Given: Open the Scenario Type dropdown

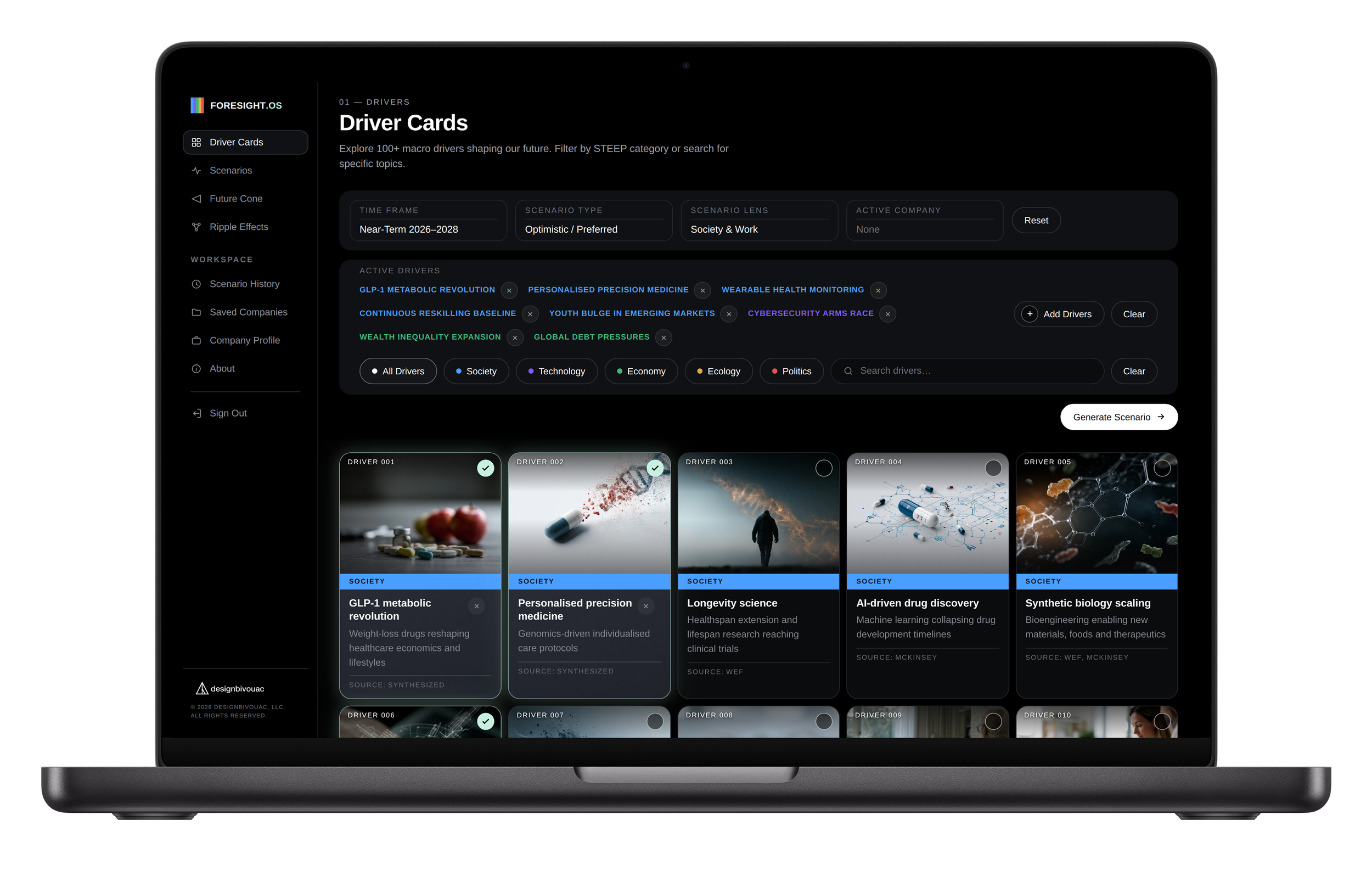Looking at the screenshot, I should [x=594, y=221].
